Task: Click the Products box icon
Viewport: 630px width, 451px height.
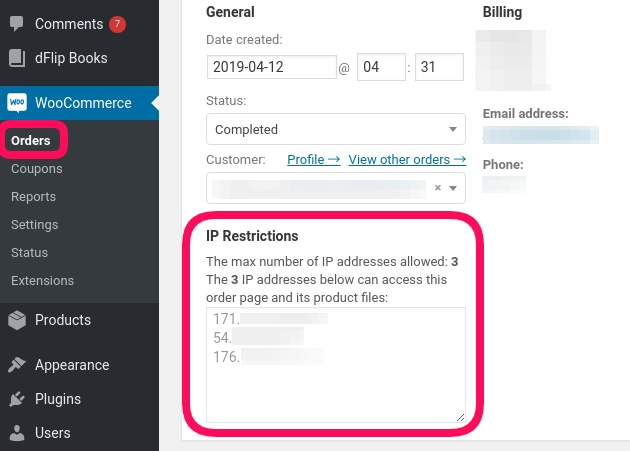Action: tap(17, 320)
